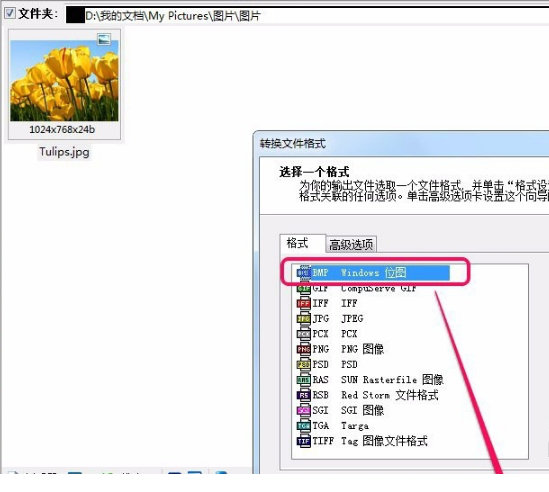Select the PNG image format icon
Viewport: 549px width, 492px height.
[x=304, y=349]
